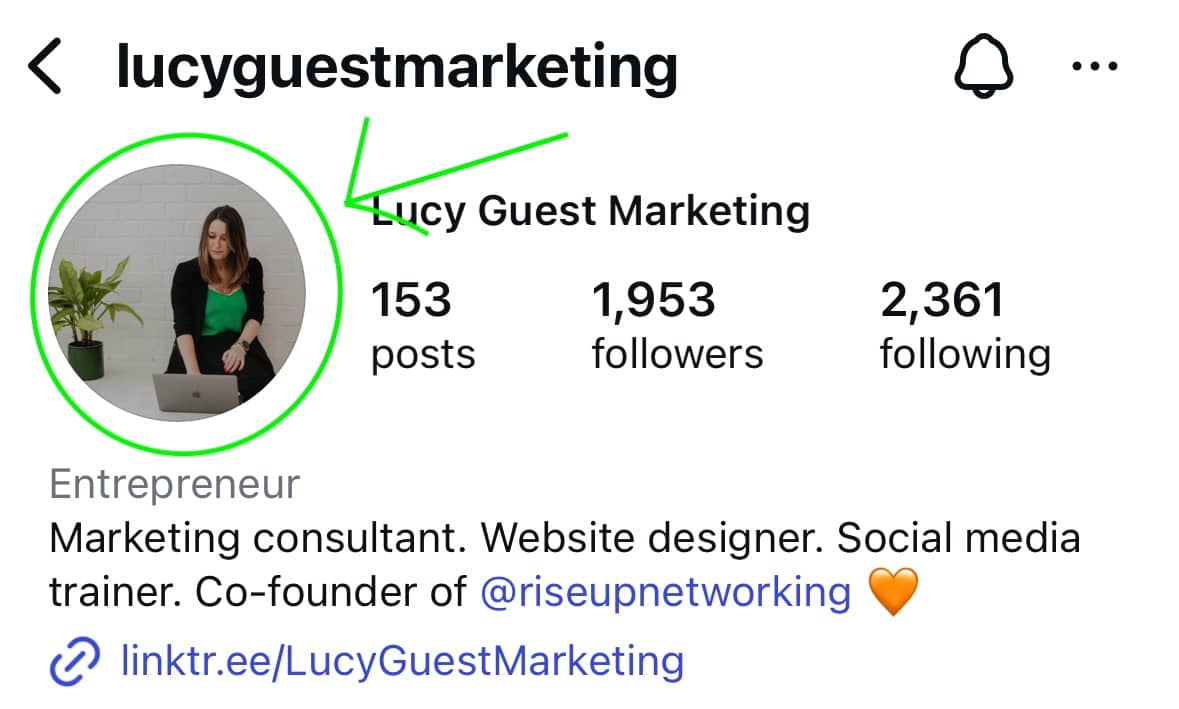Open notifications bell for this profile
Screen dimensions: 1179x709
[x=984, y=66]
